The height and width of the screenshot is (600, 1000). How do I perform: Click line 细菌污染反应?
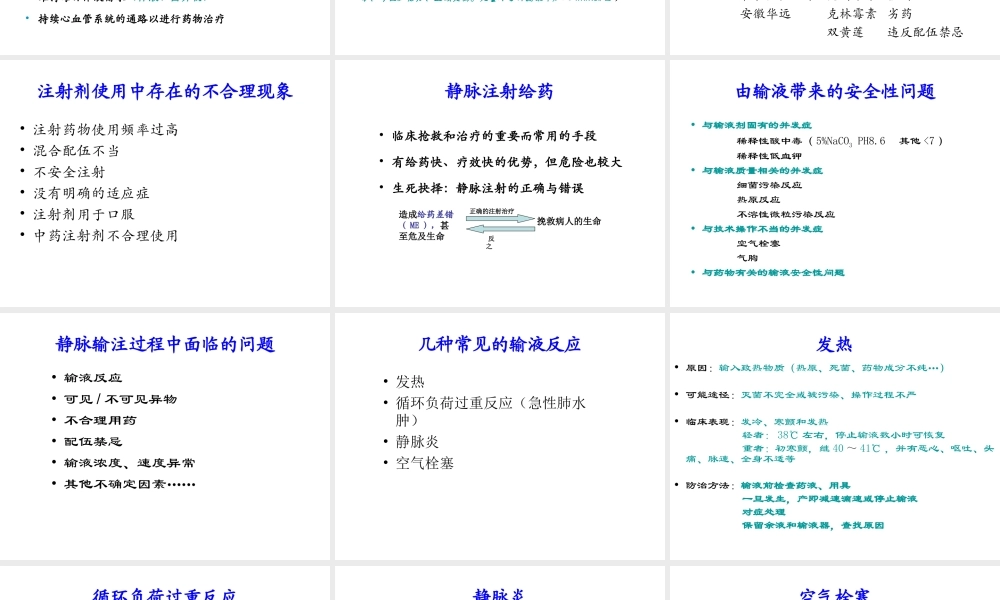pos(769,186)
